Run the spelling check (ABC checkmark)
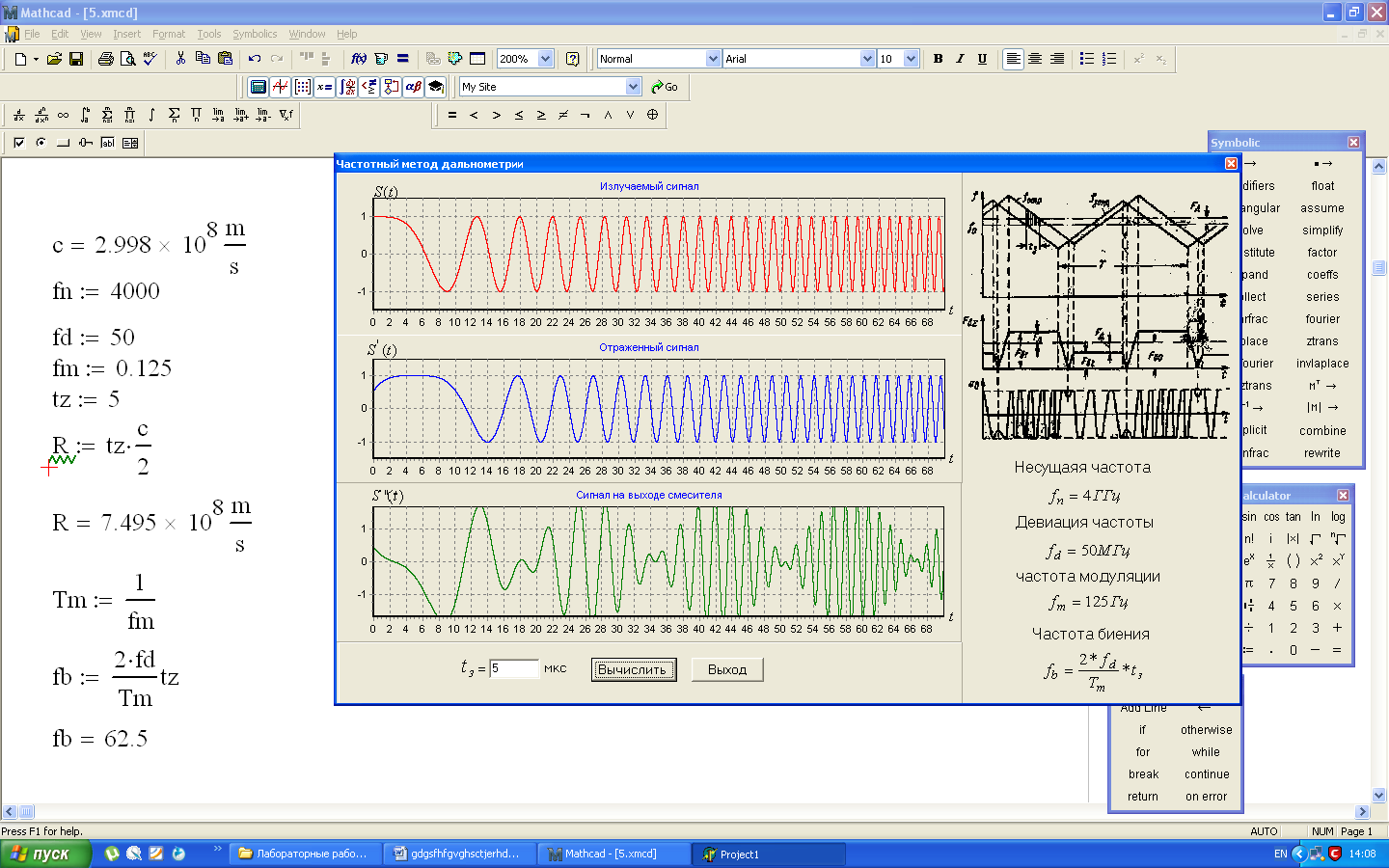1389x868 pixels. coord(150,59)
